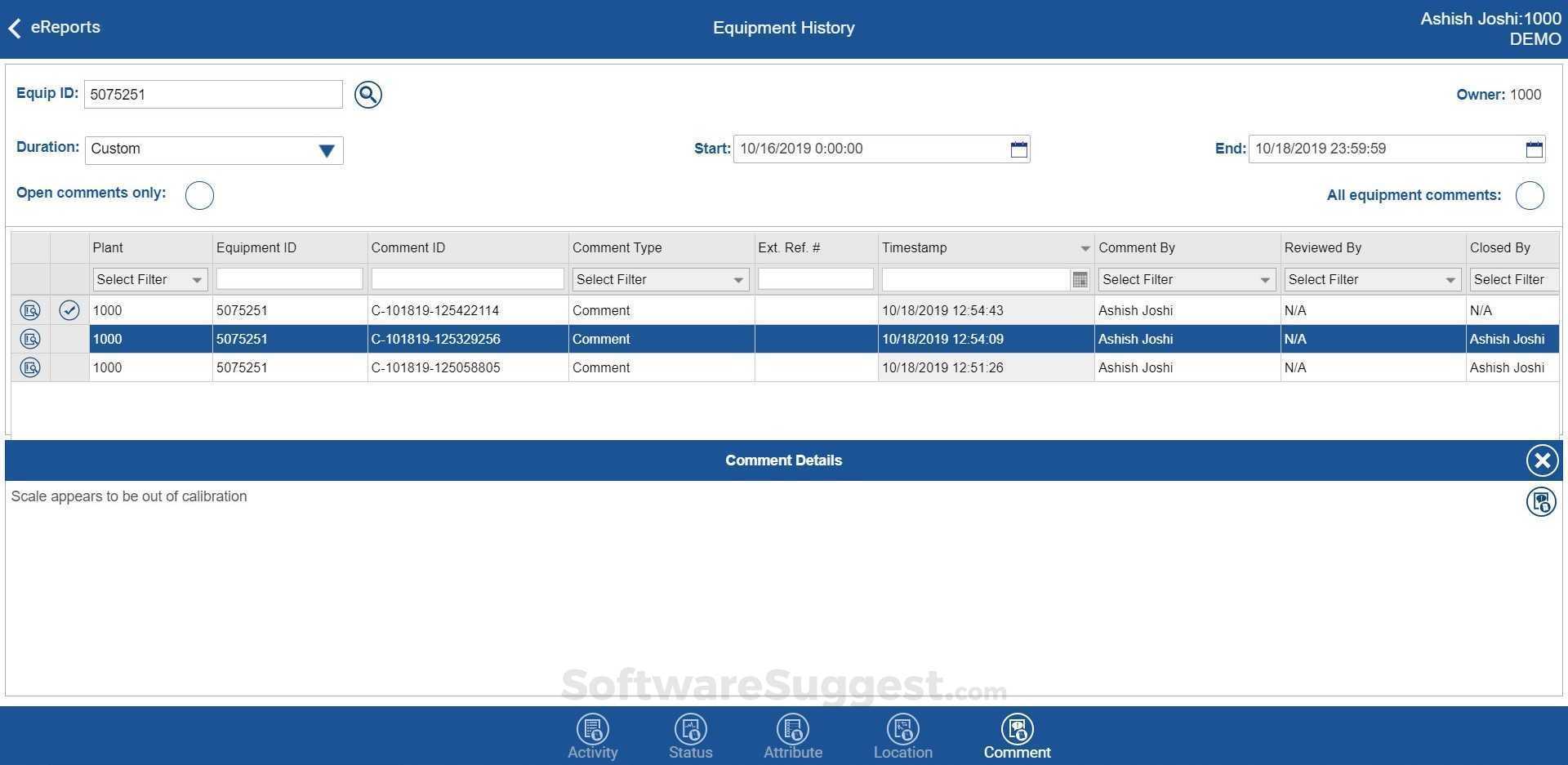Click the checkmark on the top comment row
The height and width of the screenshot is (765, 1568).
(69, 310)
